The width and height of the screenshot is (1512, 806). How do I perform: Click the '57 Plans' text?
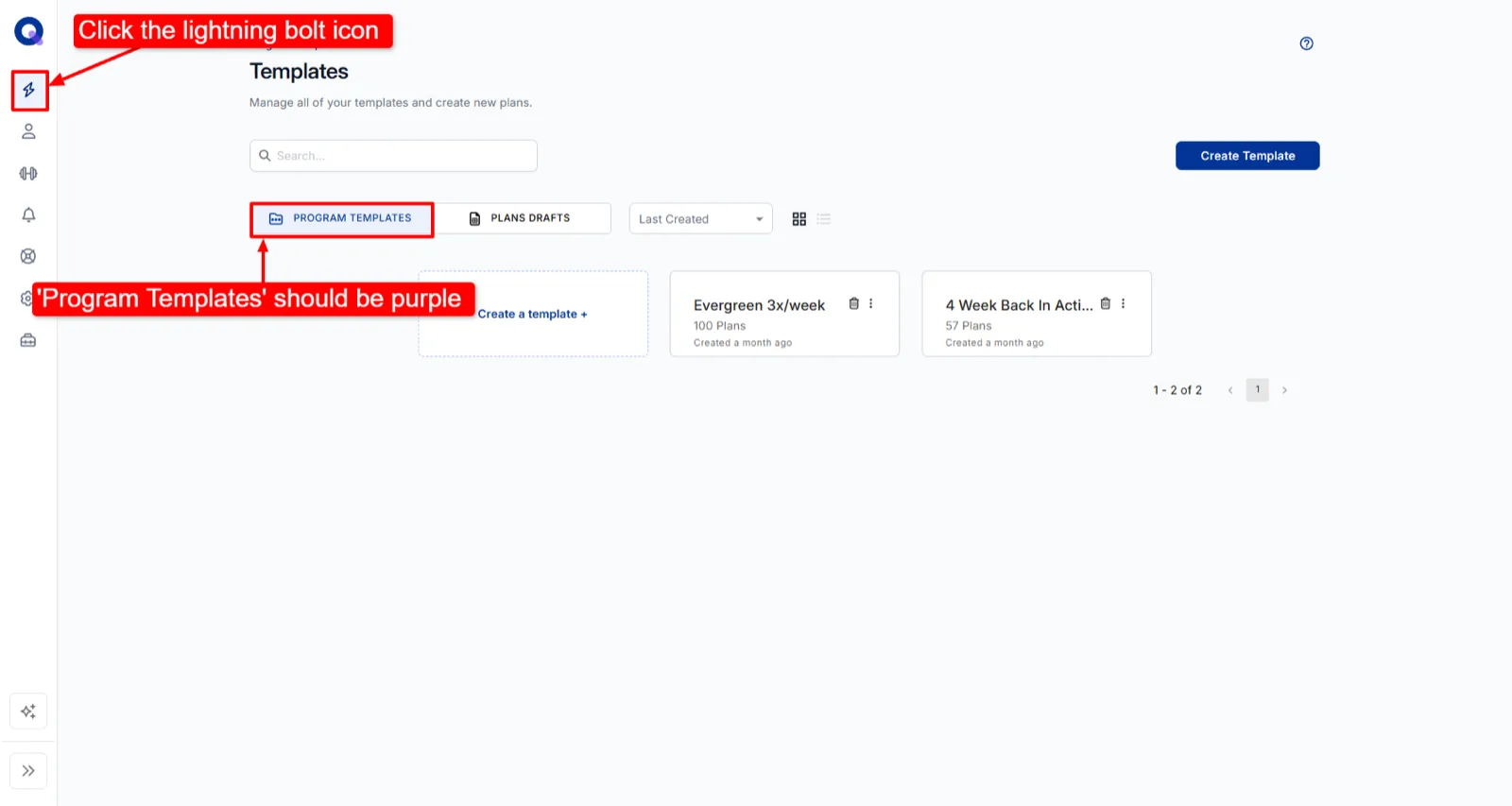[x=969, y=326]
